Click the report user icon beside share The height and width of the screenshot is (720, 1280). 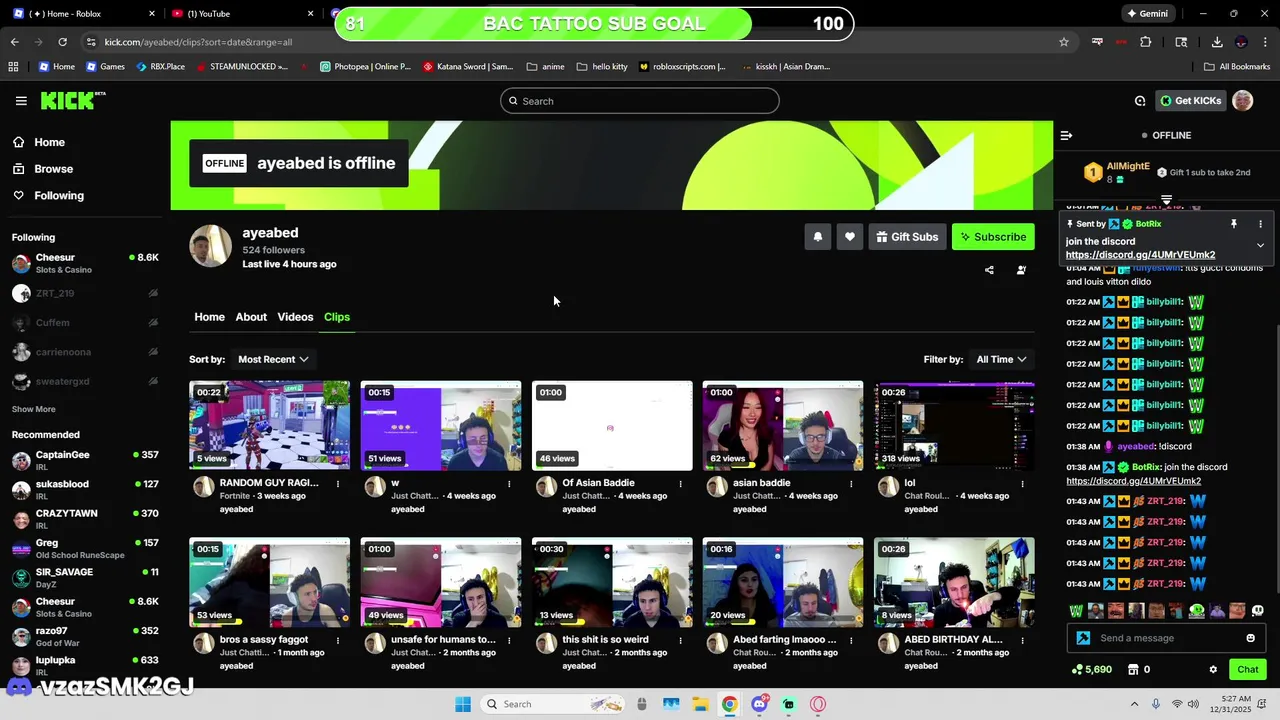pos(1021,270)
